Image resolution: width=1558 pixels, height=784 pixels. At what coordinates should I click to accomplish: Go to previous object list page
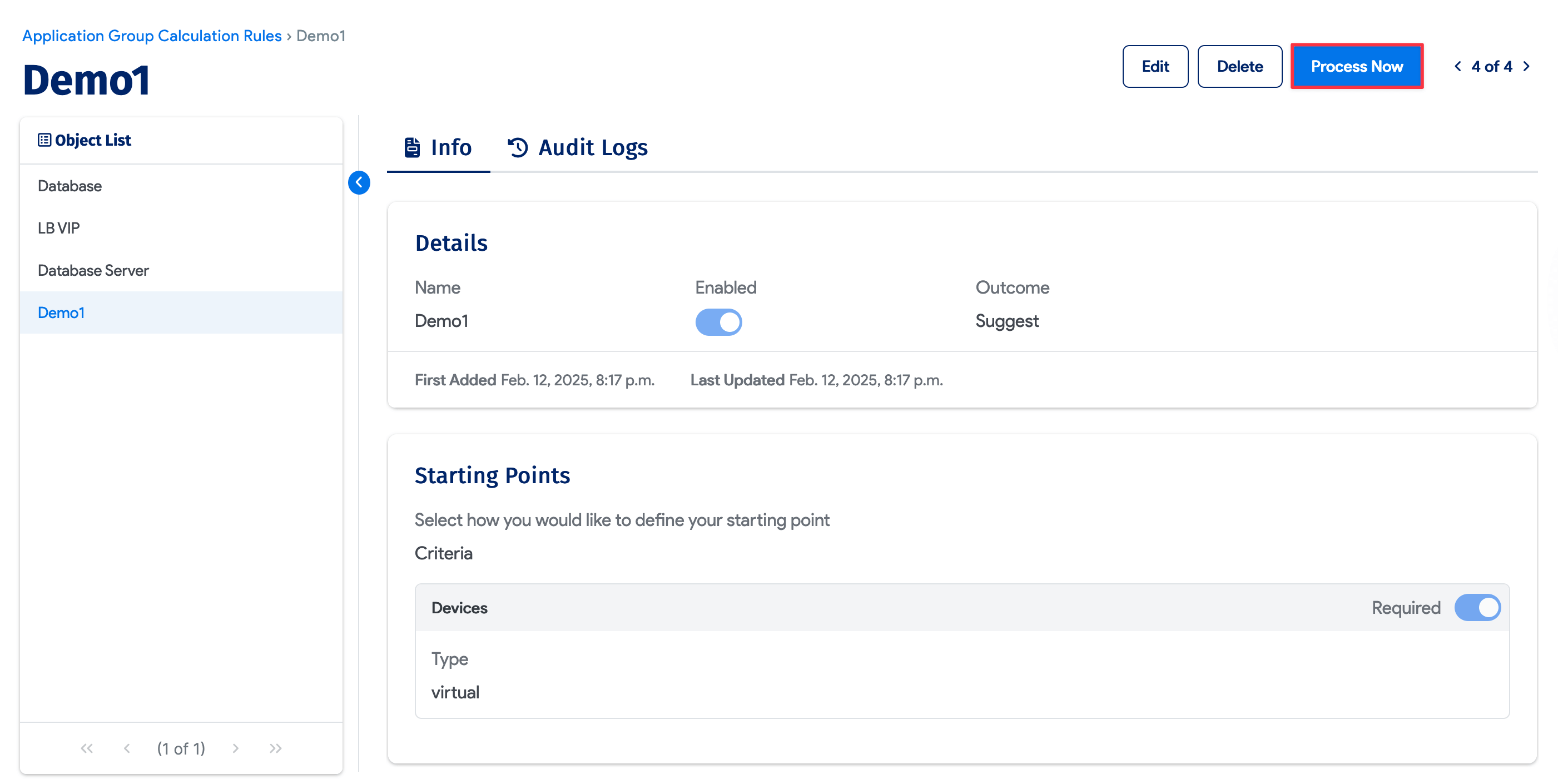pyautogui.click(x=127, y=748)
